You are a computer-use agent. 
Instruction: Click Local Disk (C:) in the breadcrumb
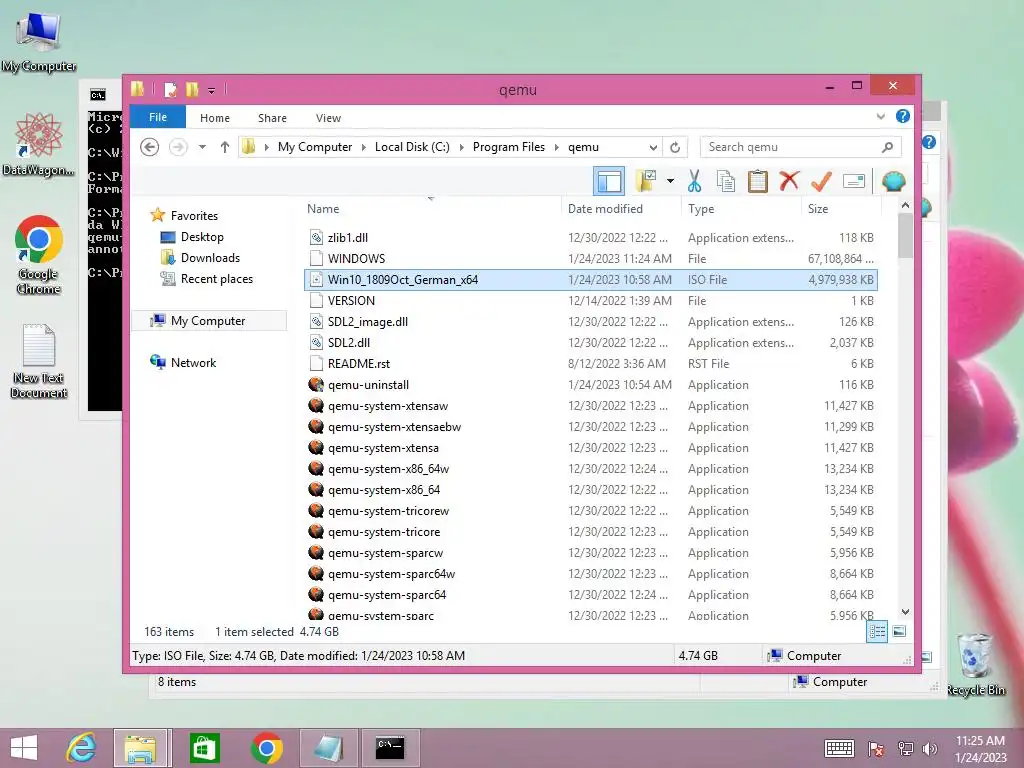[x=412, y=147]
